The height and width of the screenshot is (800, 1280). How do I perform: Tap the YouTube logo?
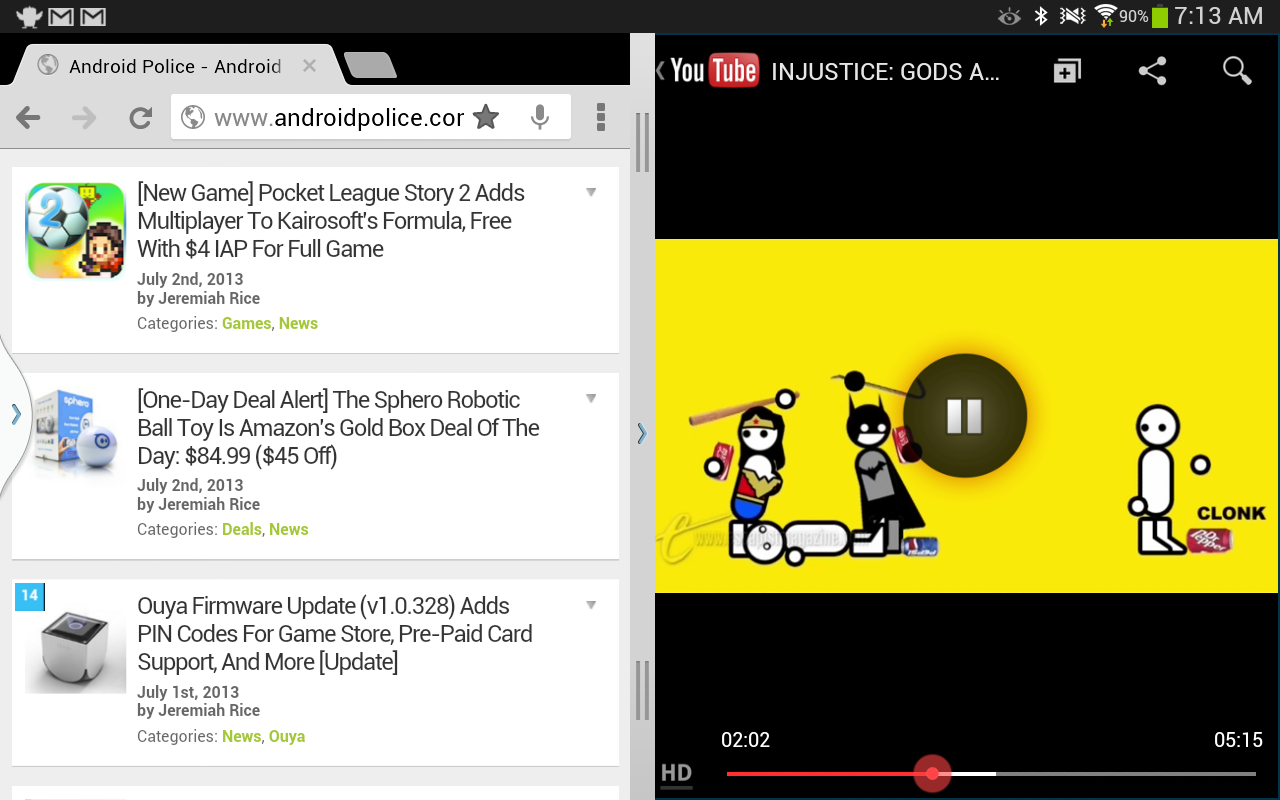tap(714, 70)
